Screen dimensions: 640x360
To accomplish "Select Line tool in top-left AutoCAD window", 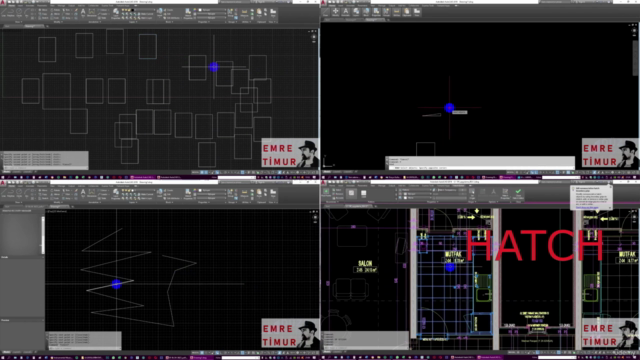I will pos(4,12).
